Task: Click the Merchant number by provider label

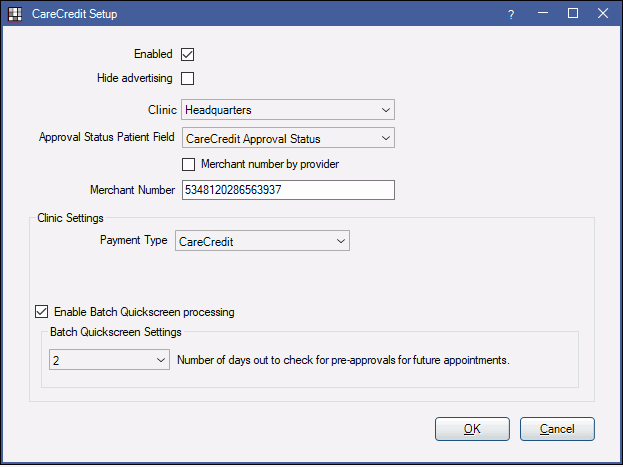Action: coord(270,164)
